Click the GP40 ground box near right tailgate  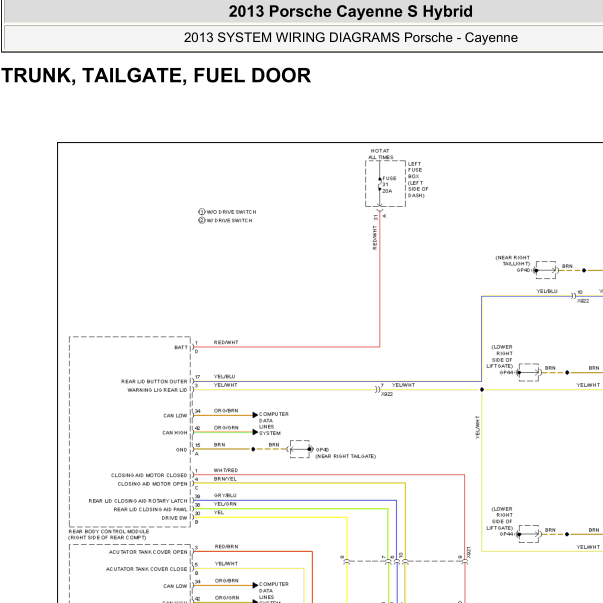300,449
